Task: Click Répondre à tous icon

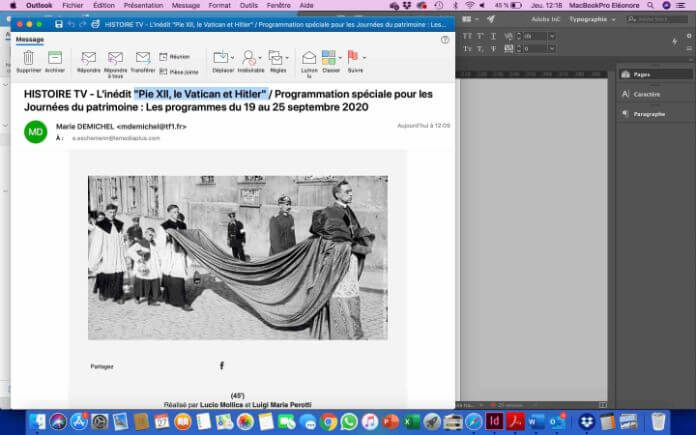Action: 115,58
